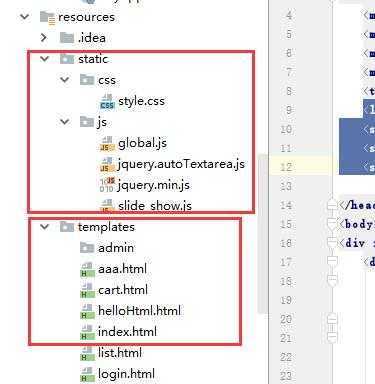Click line number 12 in gutter
The height and width of the screenshot is (384, 375).
286,167
